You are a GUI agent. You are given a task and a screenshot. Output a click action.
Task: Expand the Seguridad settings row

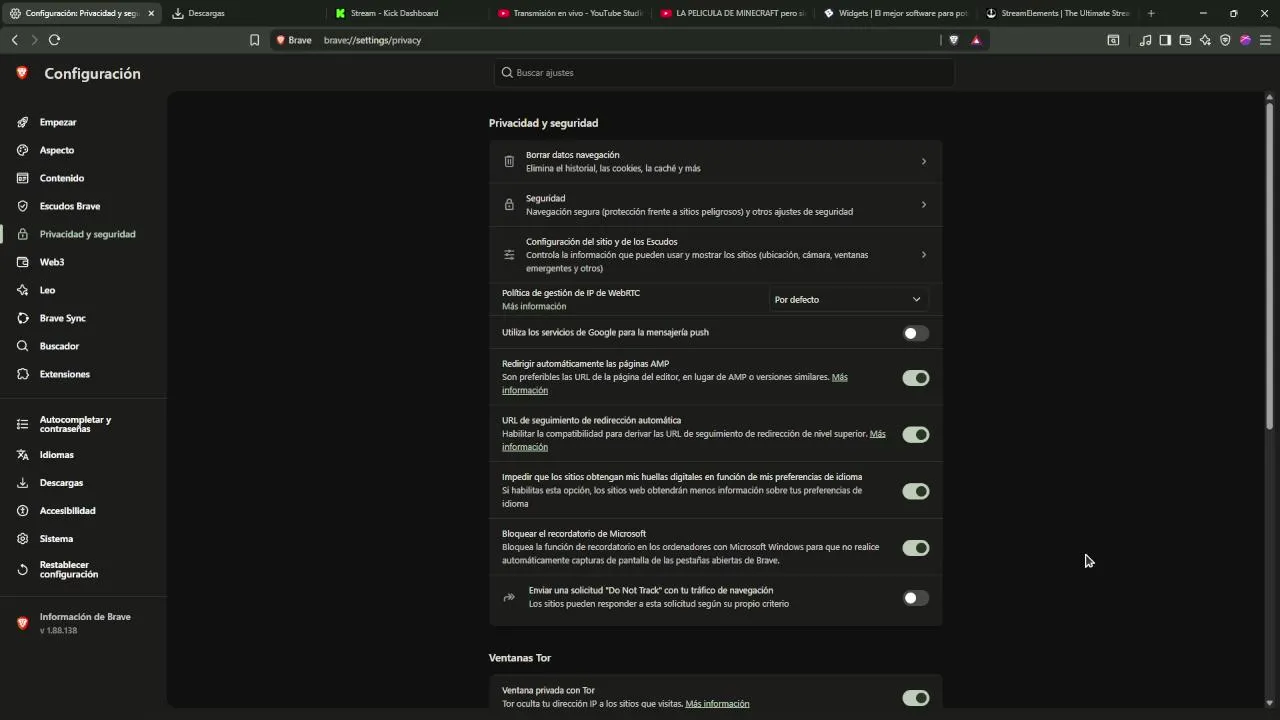click(x=715, y=205)
